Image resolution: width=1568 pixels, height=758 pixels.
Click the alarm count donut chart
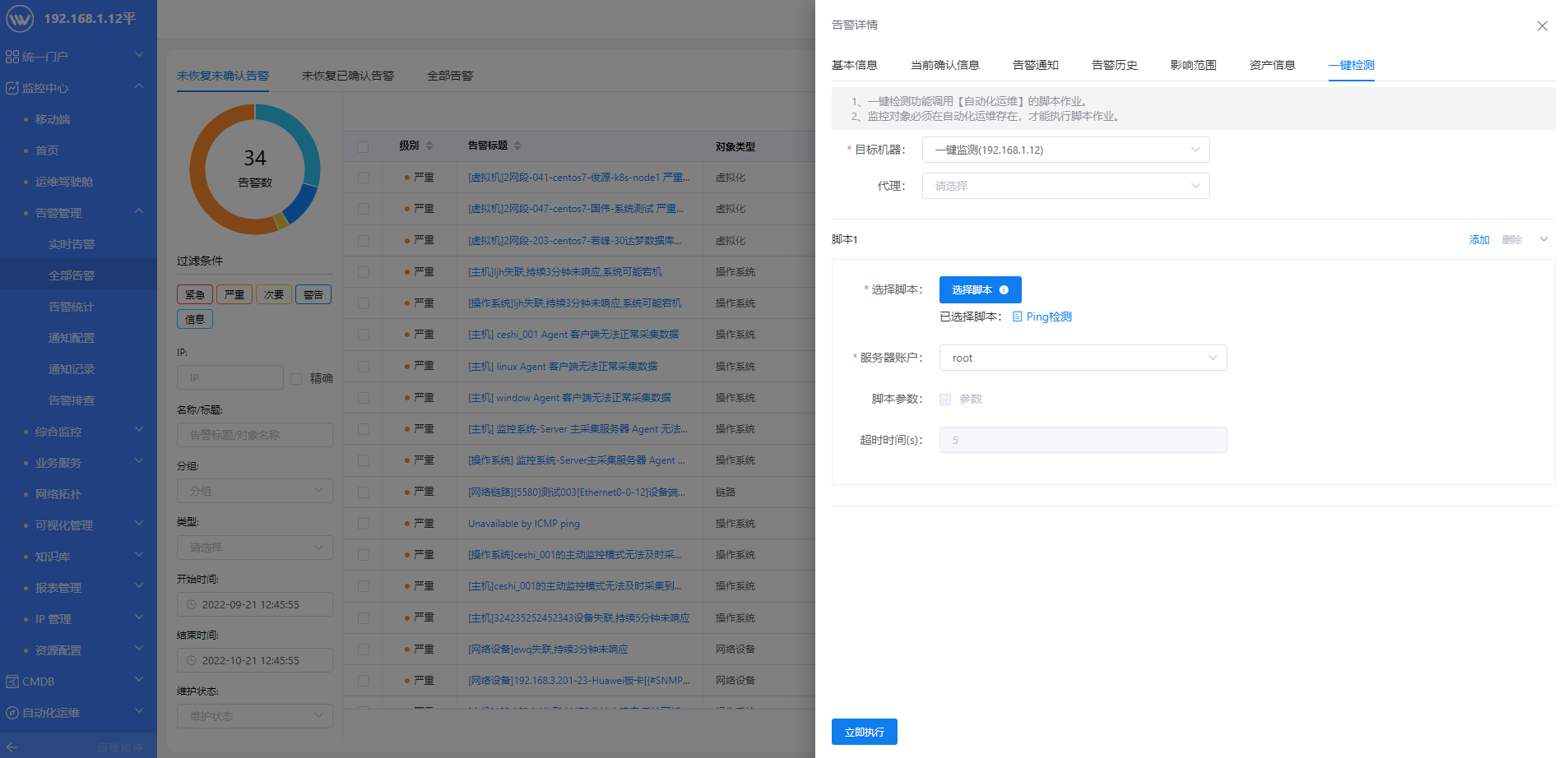pyautogui.click(x=255, y=169)
